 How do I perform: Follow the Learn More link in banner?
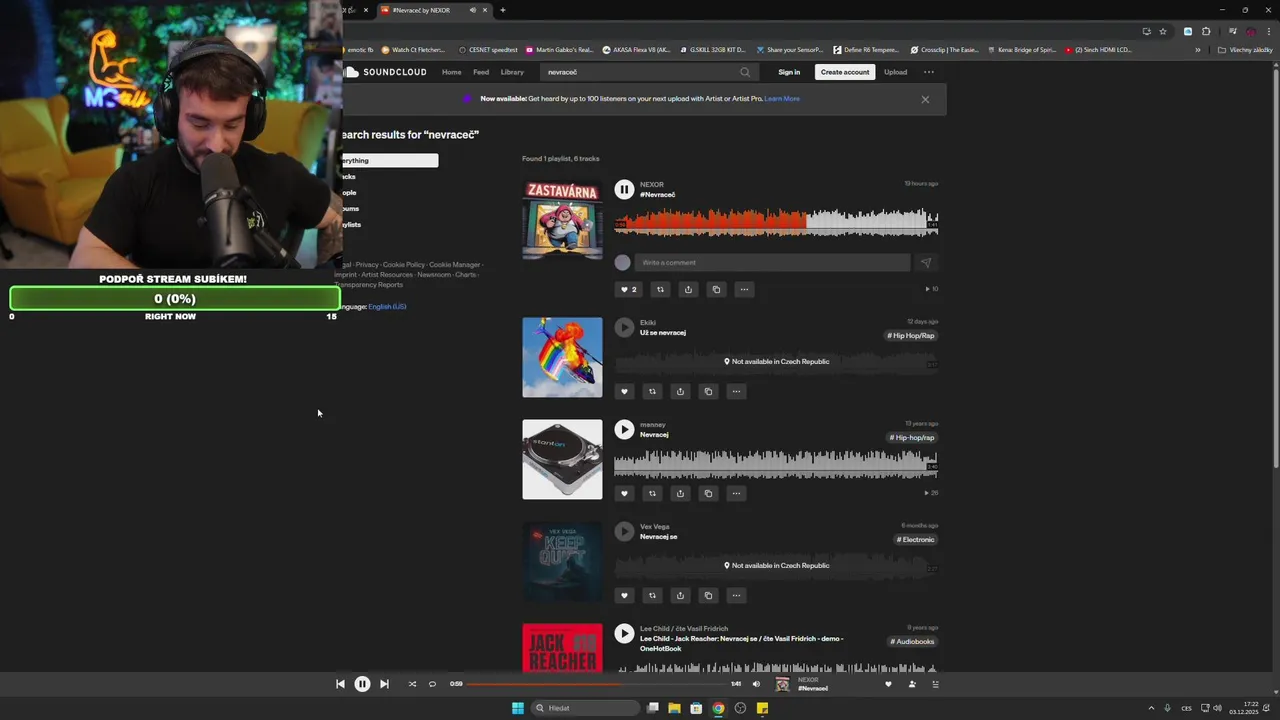(782, 99)
